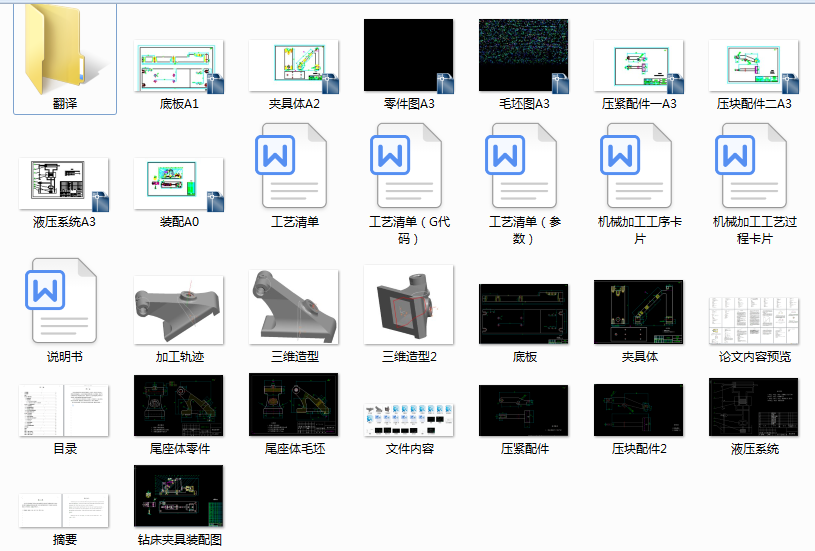Select the 目录 document preview image
This screenshot has height=551, width=815.
coord(64,411)
